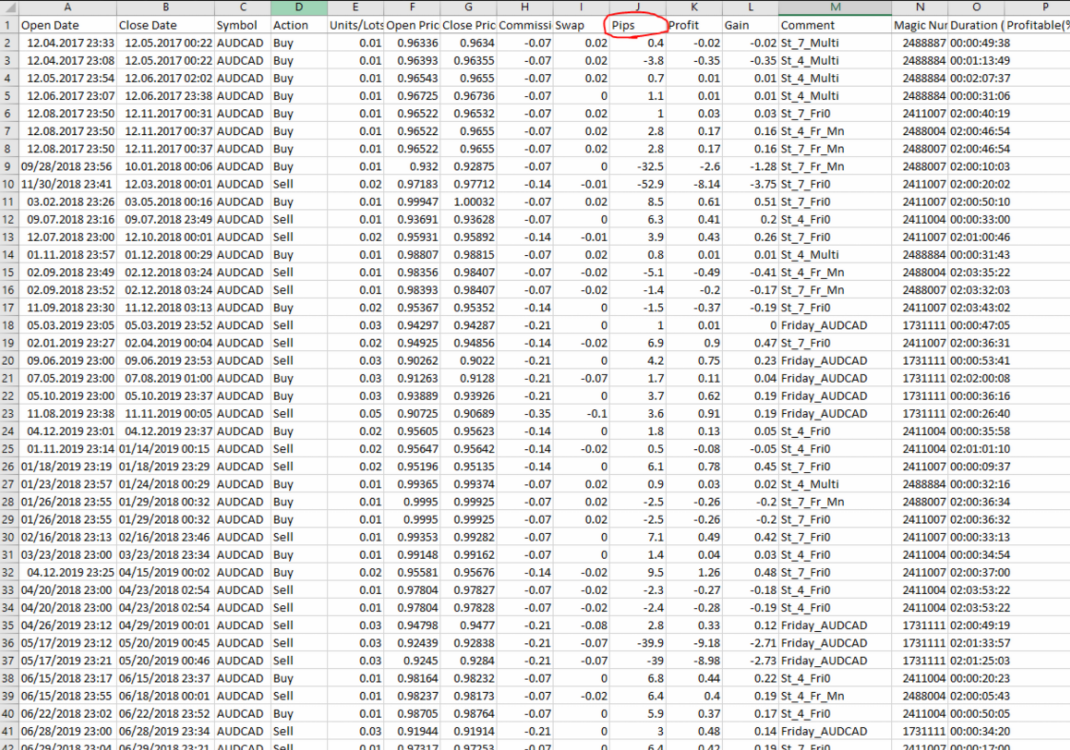Click 'AUDCAD' symbol in row 20
The width and height of the screenshot is (1070, 750).
pos(240,361)
